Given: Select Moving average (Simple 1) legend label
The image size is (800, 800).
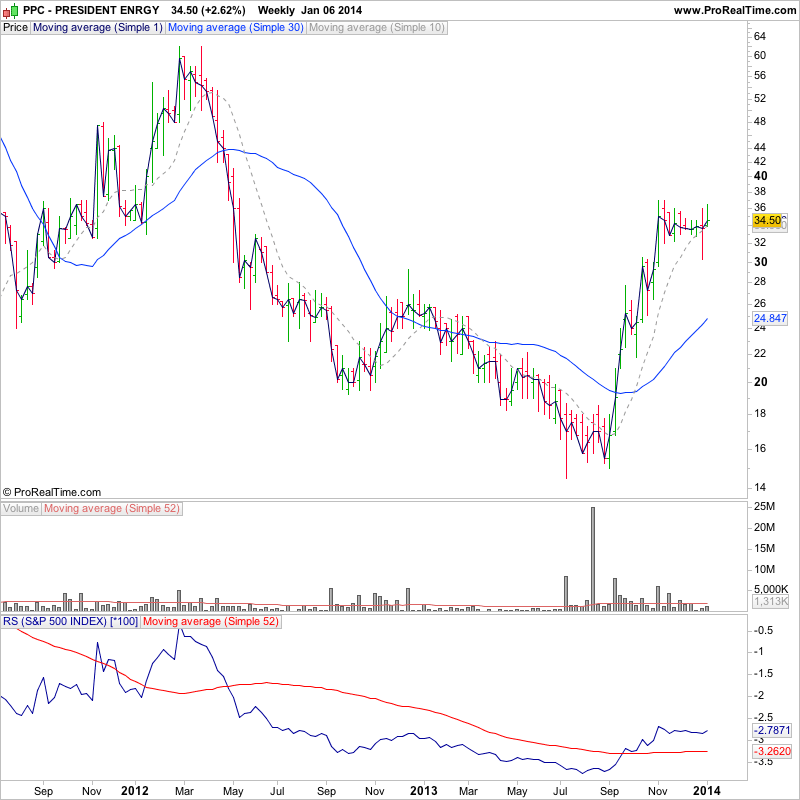Looking at the screenshot, I should pyautogui.click(x=97, y=28).
